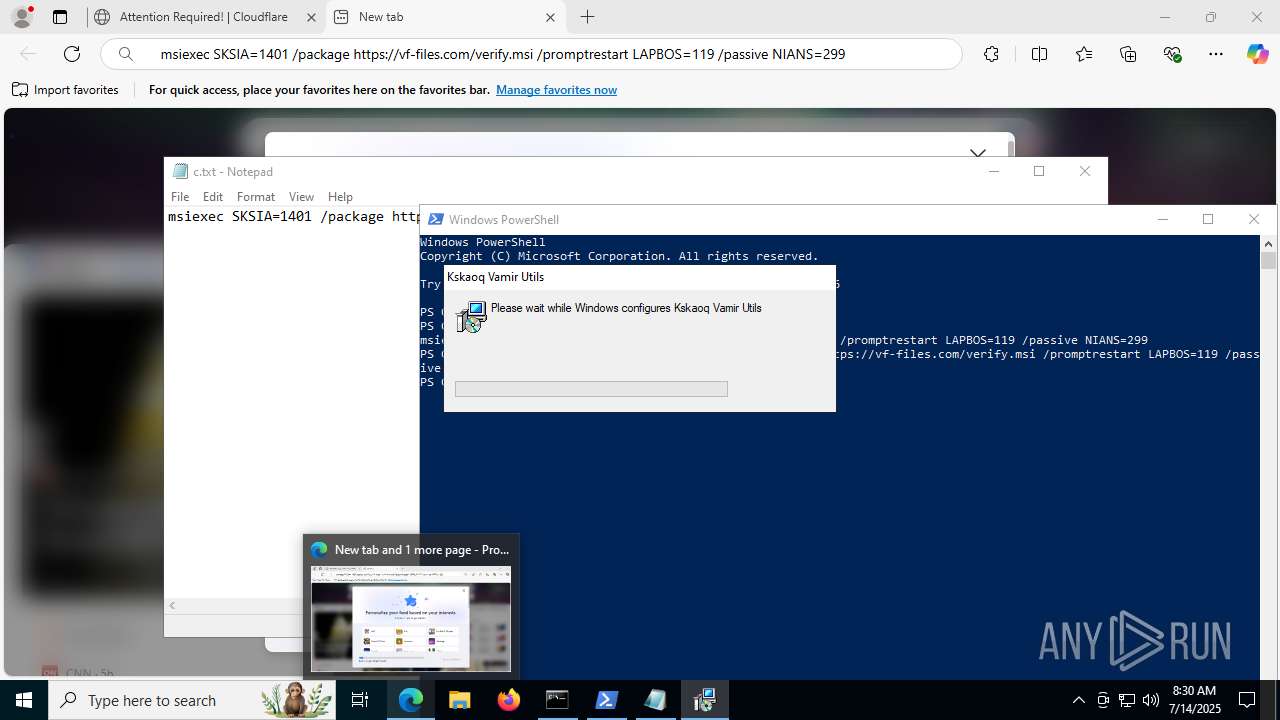Click the msiexec text line in Notepad
Image resolution: width=1280 pixels, height=720 pixels.
293,216
